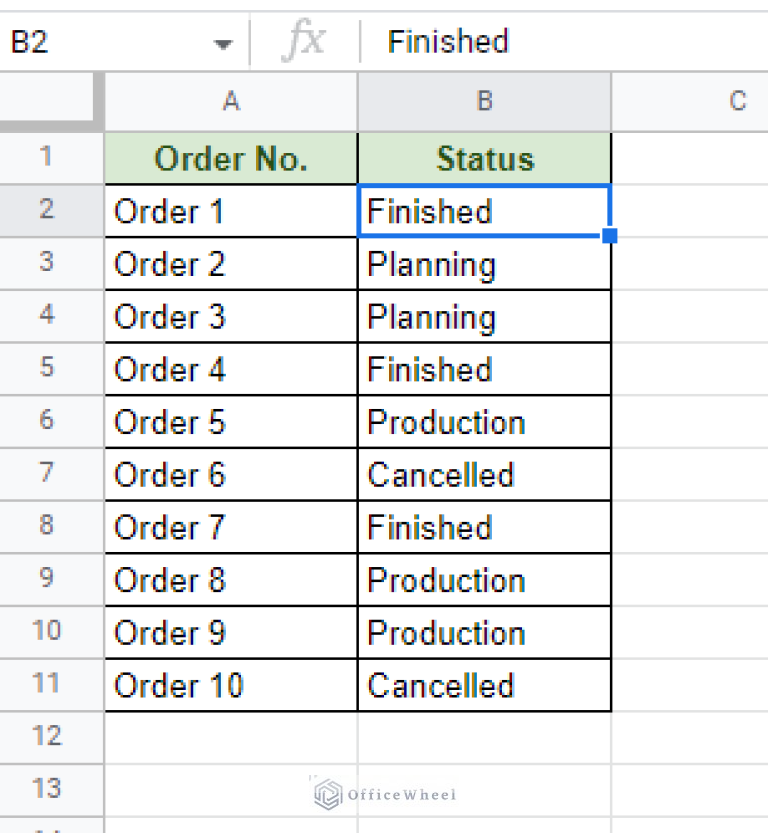768x833 pixels.
Task: Click the formula bar showing Finished
Action: 560,42
